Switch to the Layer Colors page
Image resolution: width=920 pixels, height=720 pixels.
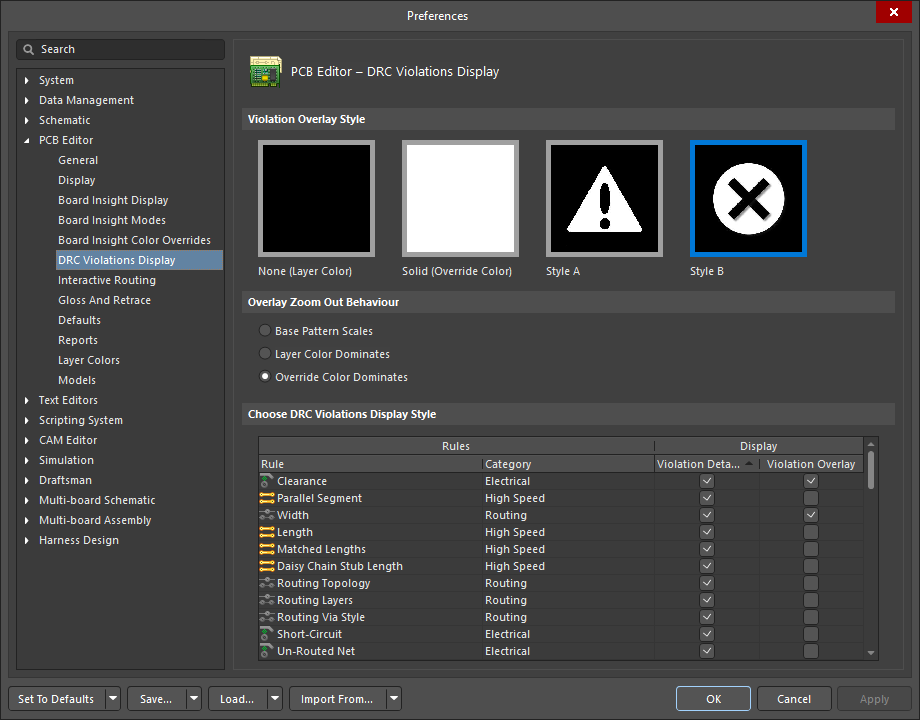point(88,360)
